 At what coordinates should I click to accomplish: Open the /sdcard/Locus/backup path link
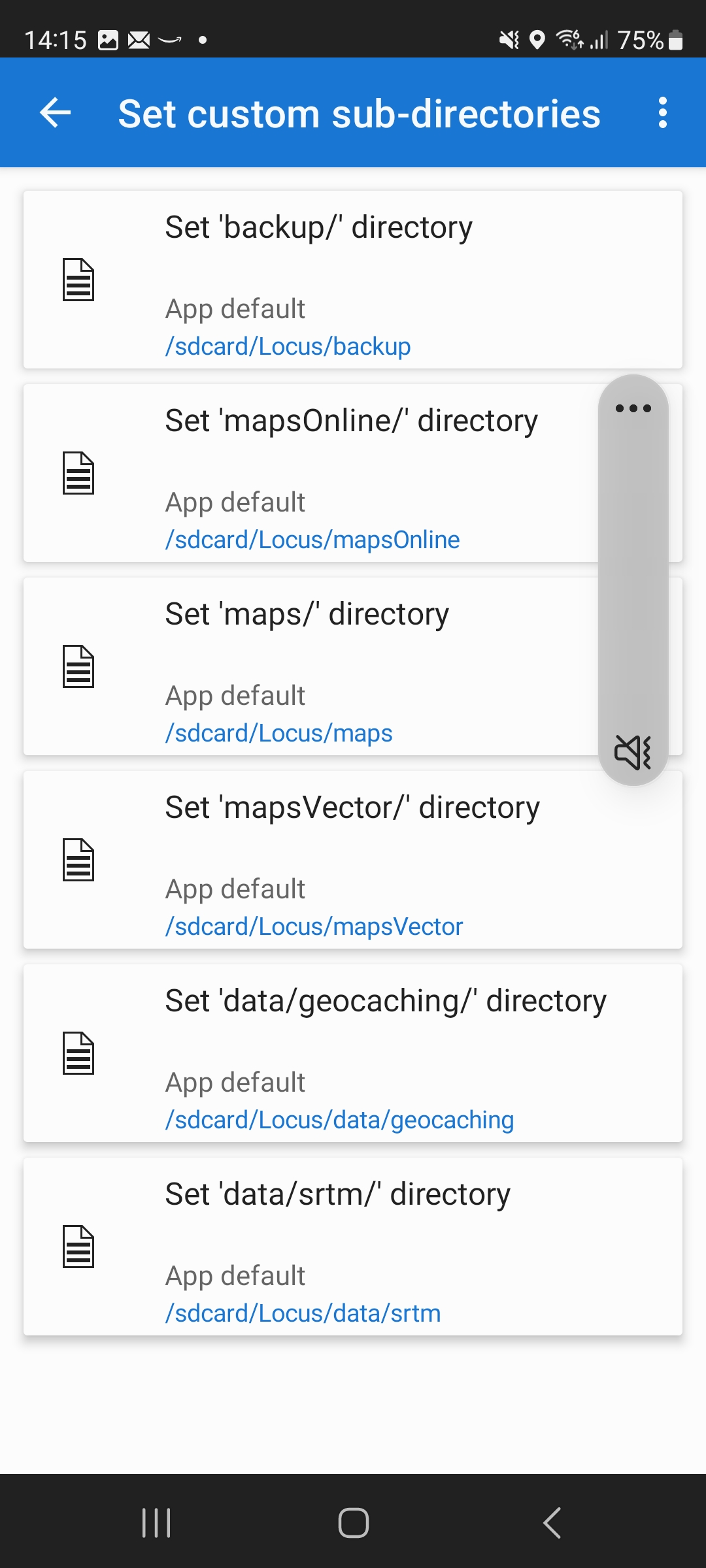[288, 346]
